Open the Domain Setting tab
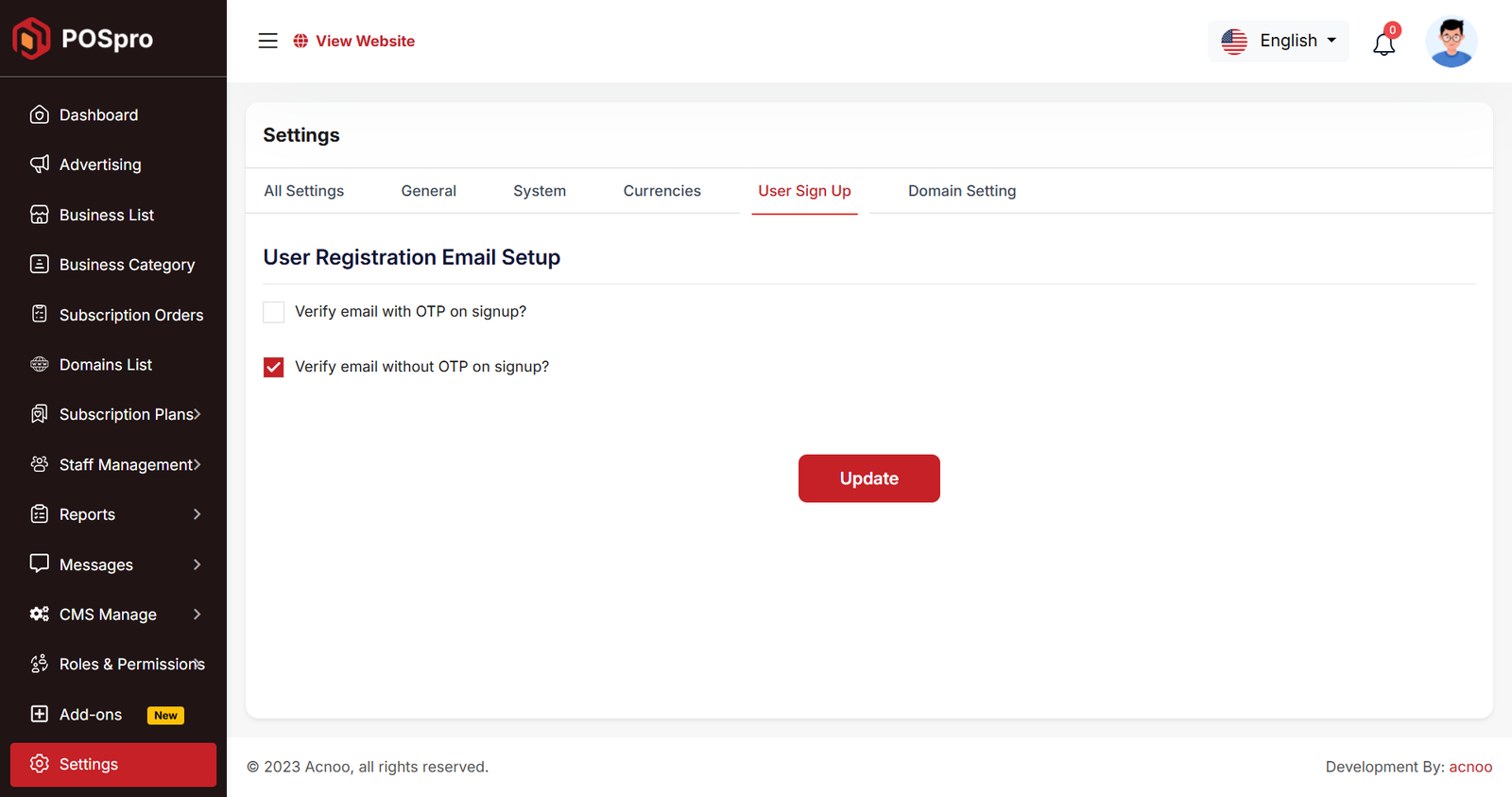The image size is (1512, 797). [x=961, y=191]
